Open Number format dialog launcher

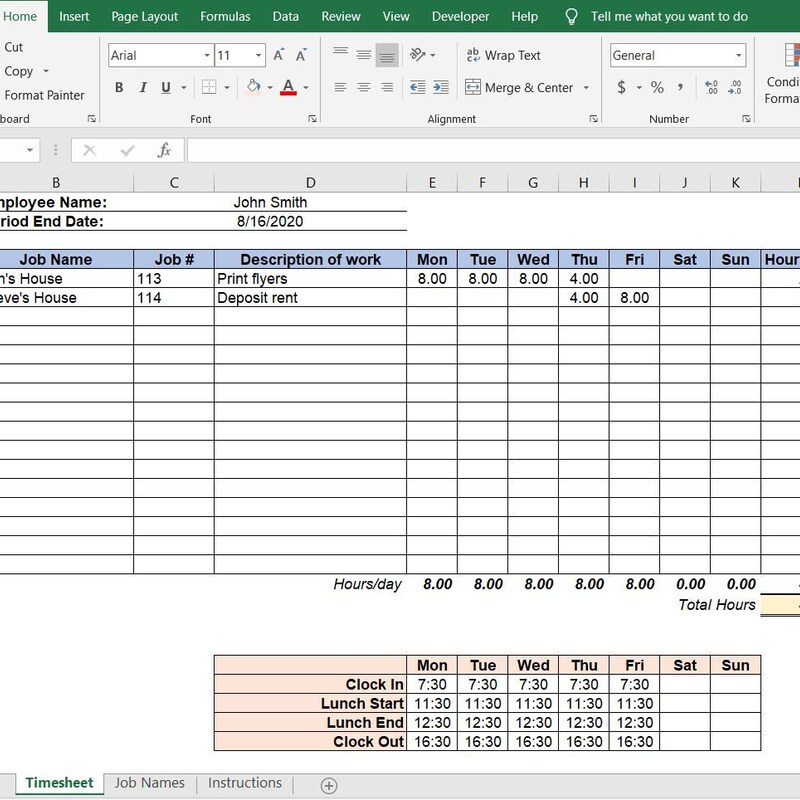click(x=746, y=119)
